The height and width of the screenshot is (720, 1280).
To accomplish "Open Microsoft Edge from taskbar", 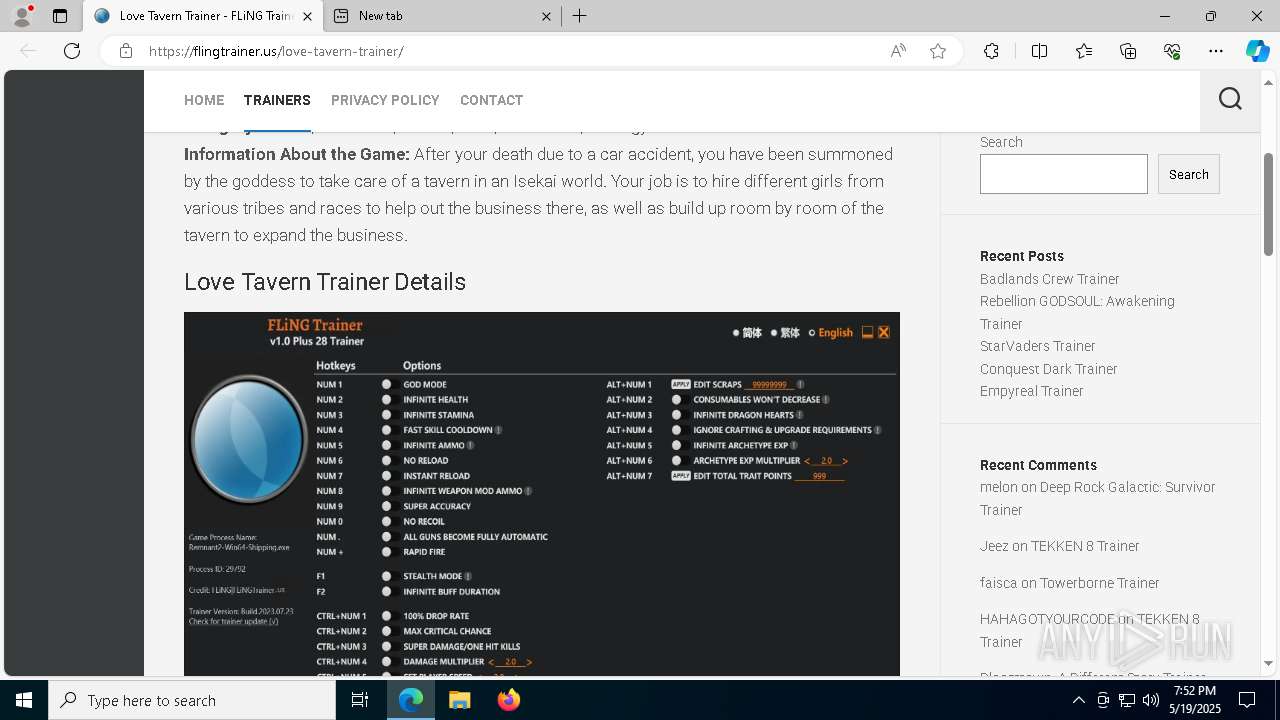I will point(411,700).
